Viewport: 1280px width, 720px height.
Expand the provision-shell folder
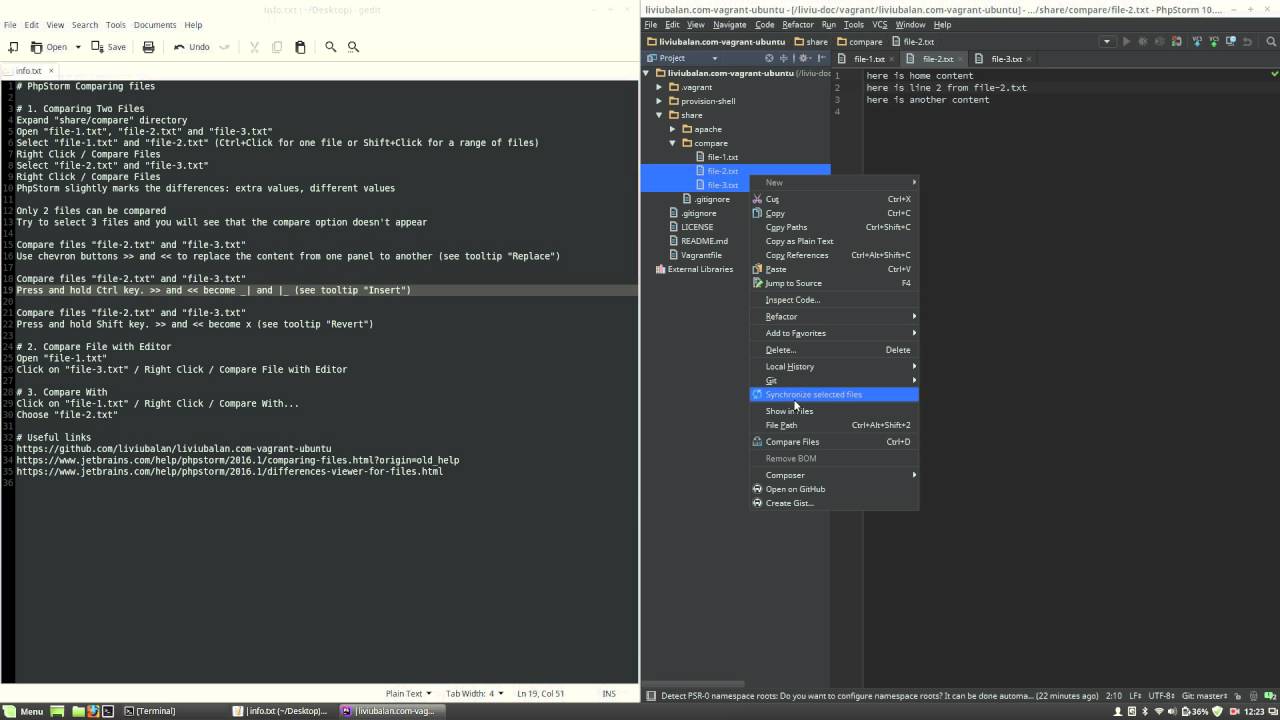(660, 101)
